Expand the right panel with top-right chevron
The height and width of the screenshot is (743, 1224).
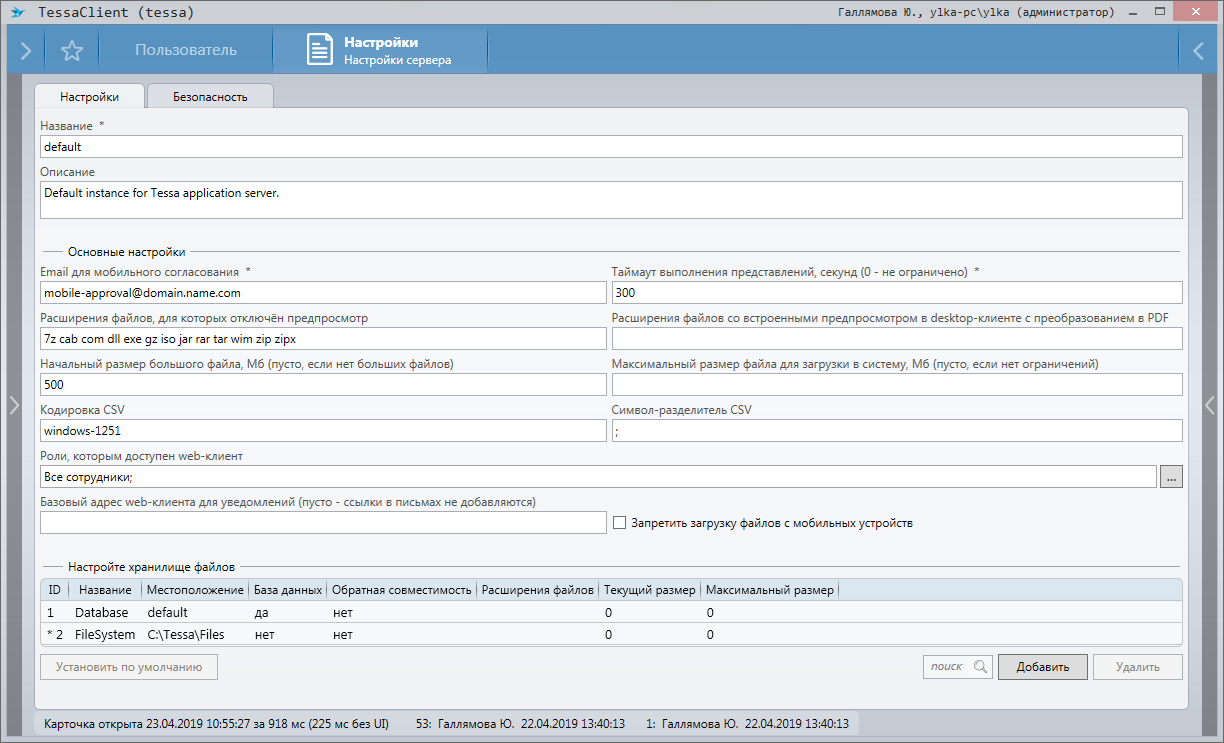pyautogui.click(x=1198, y=51)
